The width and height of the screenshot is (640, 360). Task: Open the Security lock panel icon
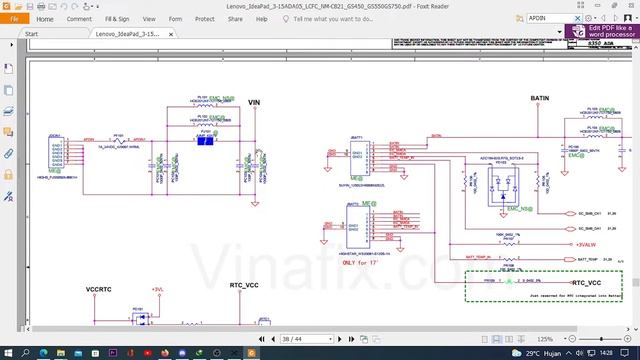pos(8,175)
